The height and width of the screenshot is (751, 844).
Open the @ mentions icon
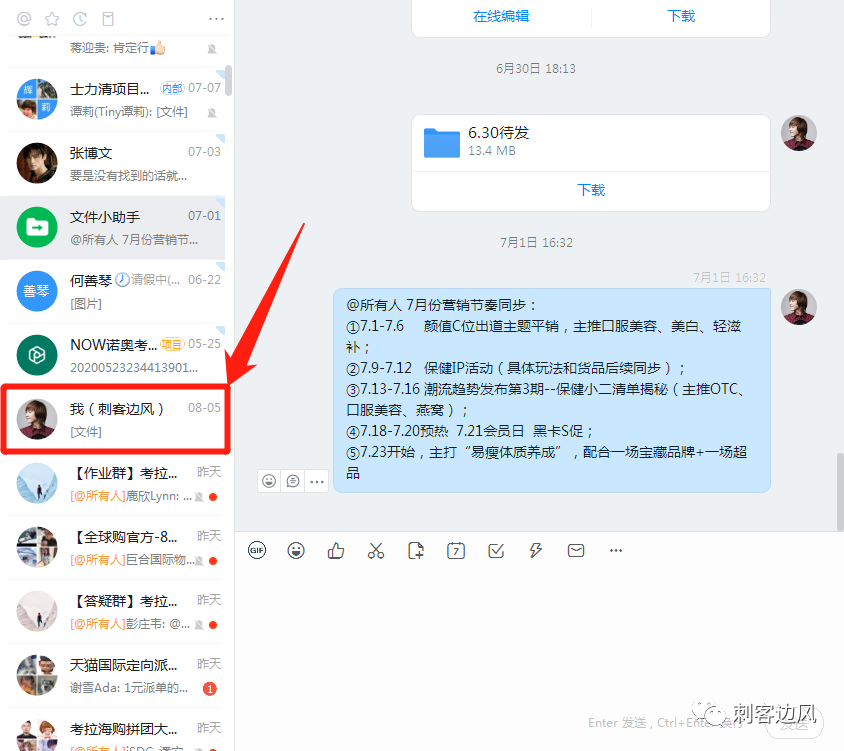coord(24,19)
